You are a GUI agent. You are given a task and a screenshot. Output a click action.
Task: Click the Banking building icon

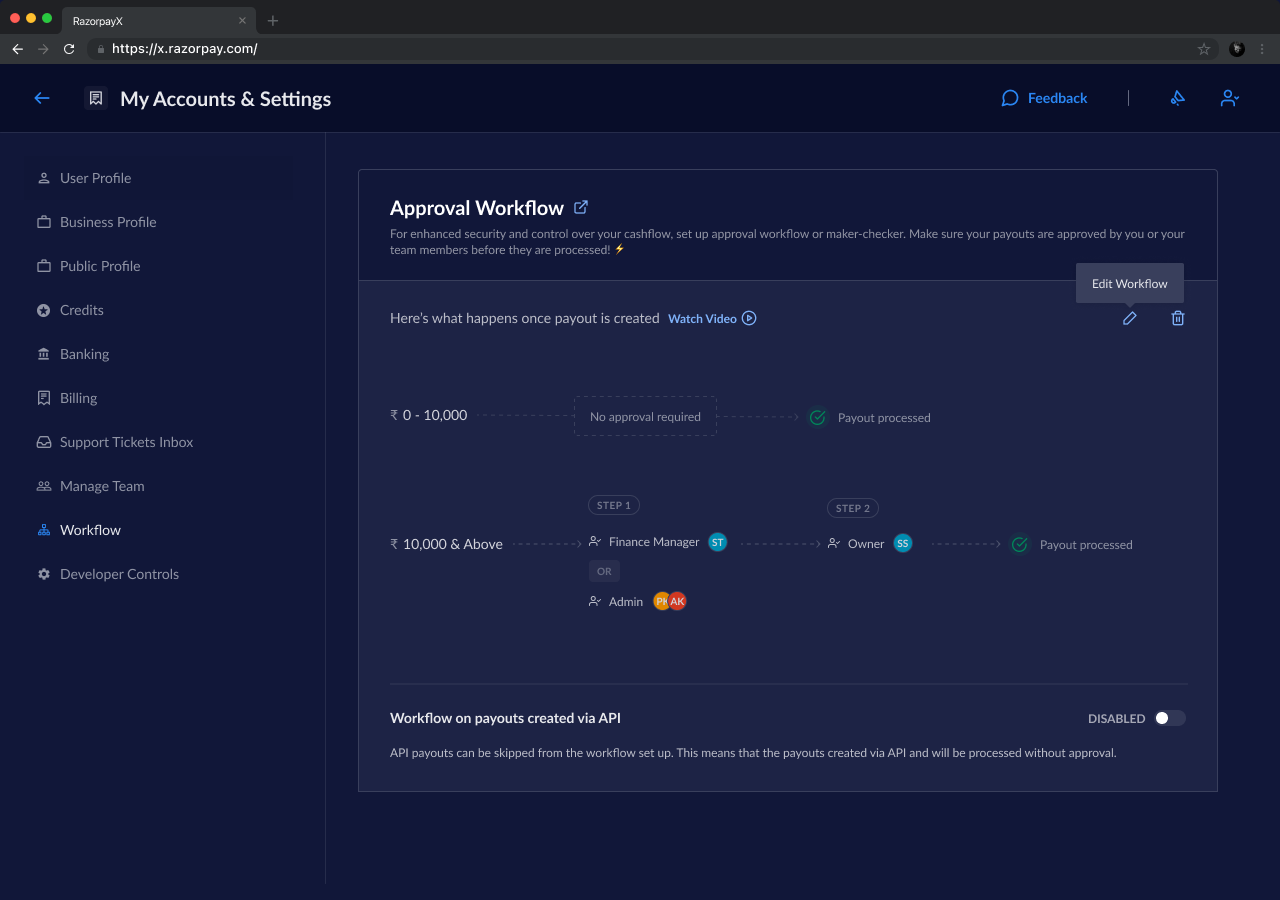pos(44,354)
